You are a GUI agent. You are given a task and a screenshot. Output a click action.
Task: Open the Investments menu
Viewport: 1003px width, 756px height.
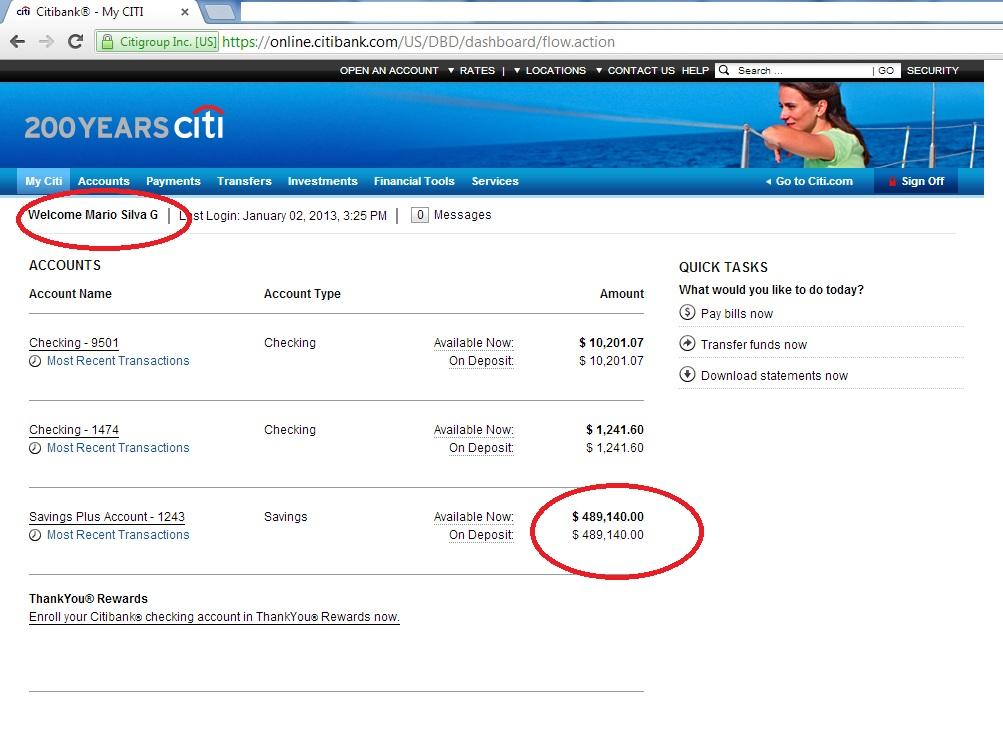(322, 181)
